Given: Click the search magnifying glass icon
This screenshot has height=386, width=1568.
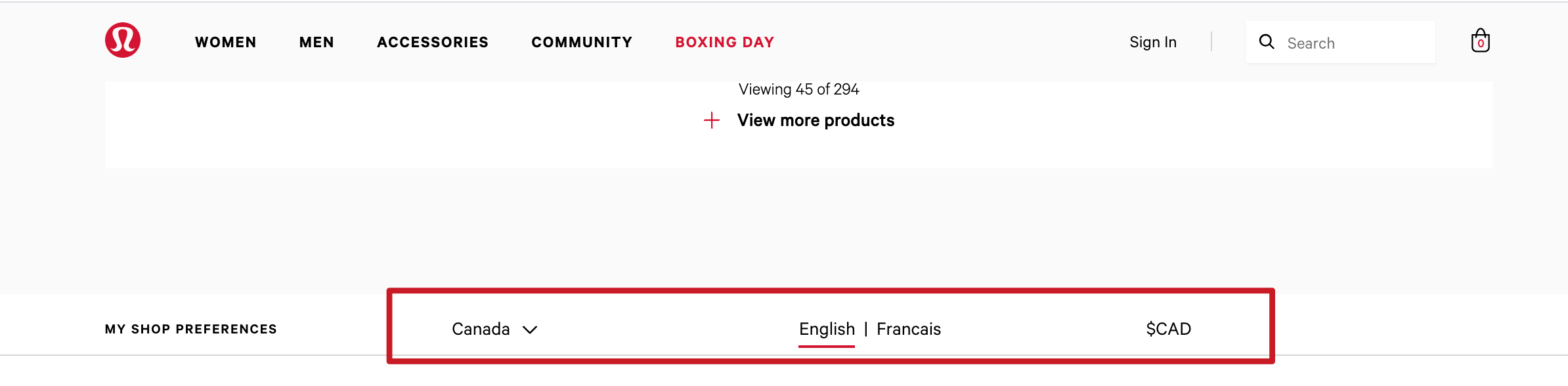Looking at the screenshot, I should pyautogui.click(x=1267, y=42).
